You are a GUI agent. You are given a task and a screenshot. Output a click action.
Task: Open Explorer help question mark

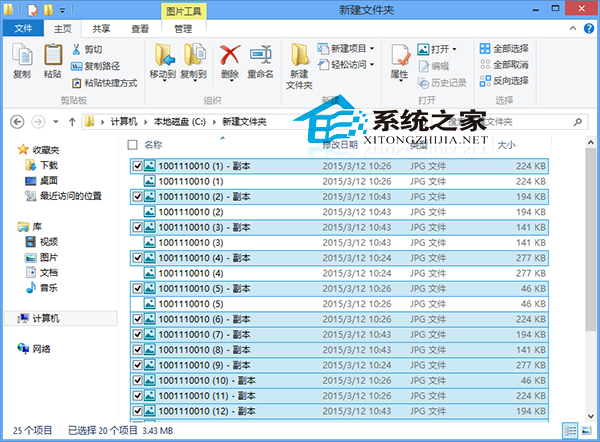[x=589, y=28]
